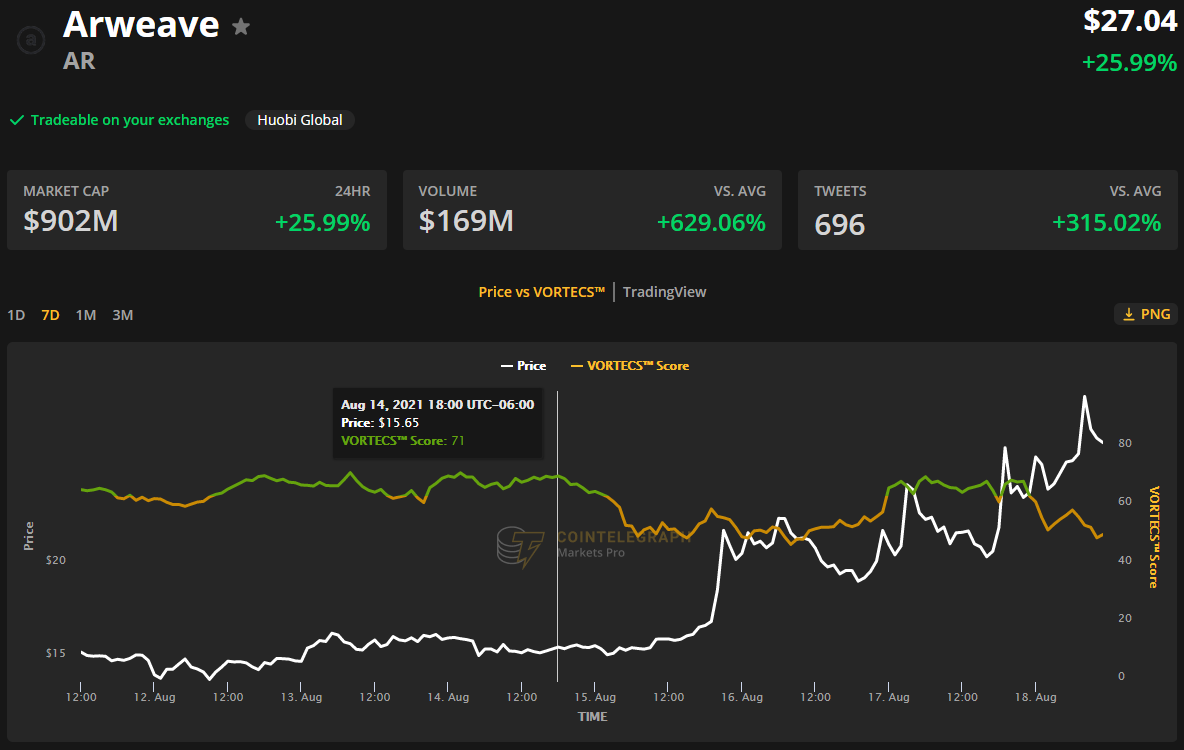Screen dimensions: 1184x750
Task: Select the 1D time range
Action: 16,315
